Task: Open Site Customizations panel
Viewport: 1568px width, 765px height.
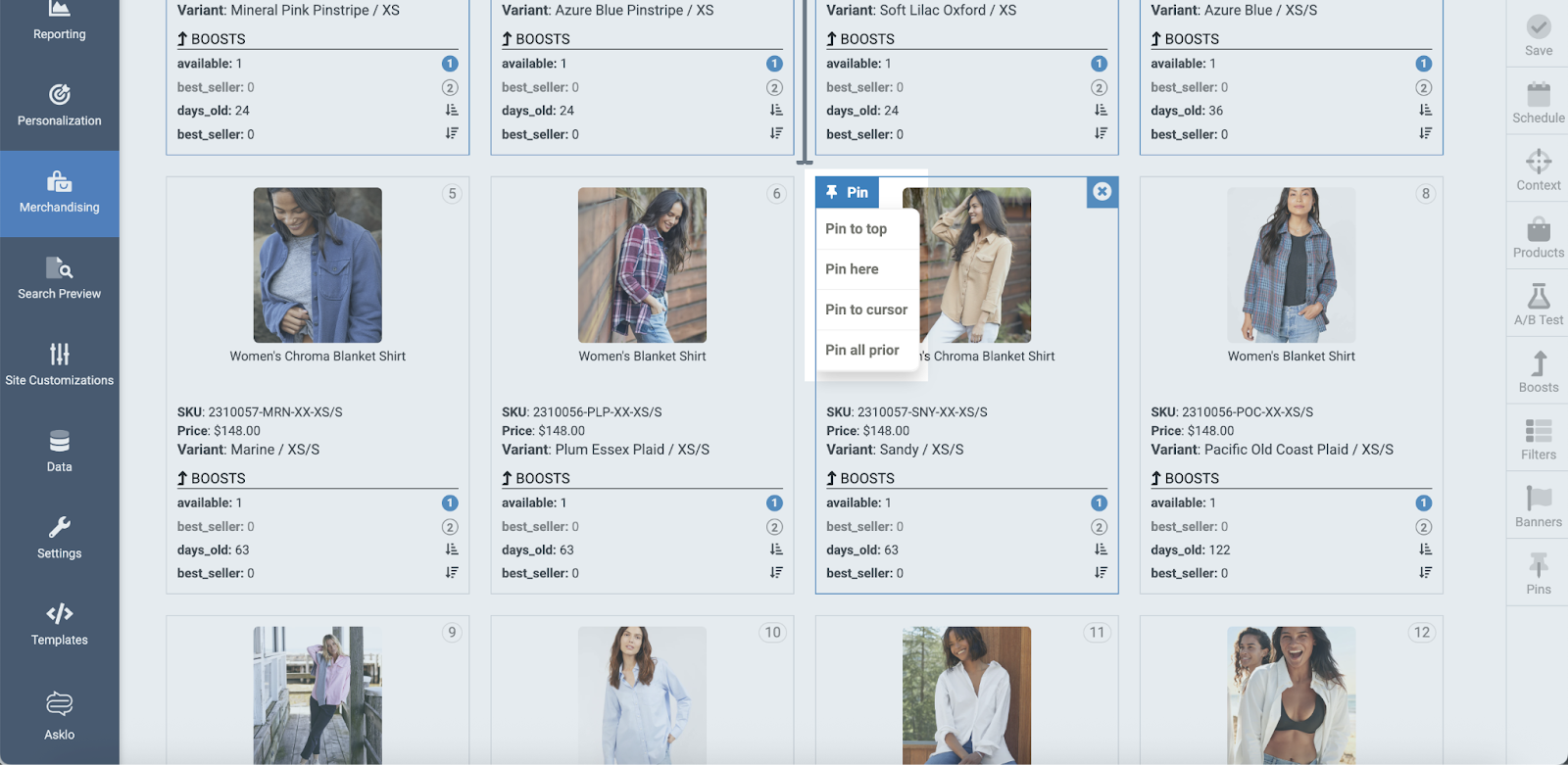Action: pos(59,365)
